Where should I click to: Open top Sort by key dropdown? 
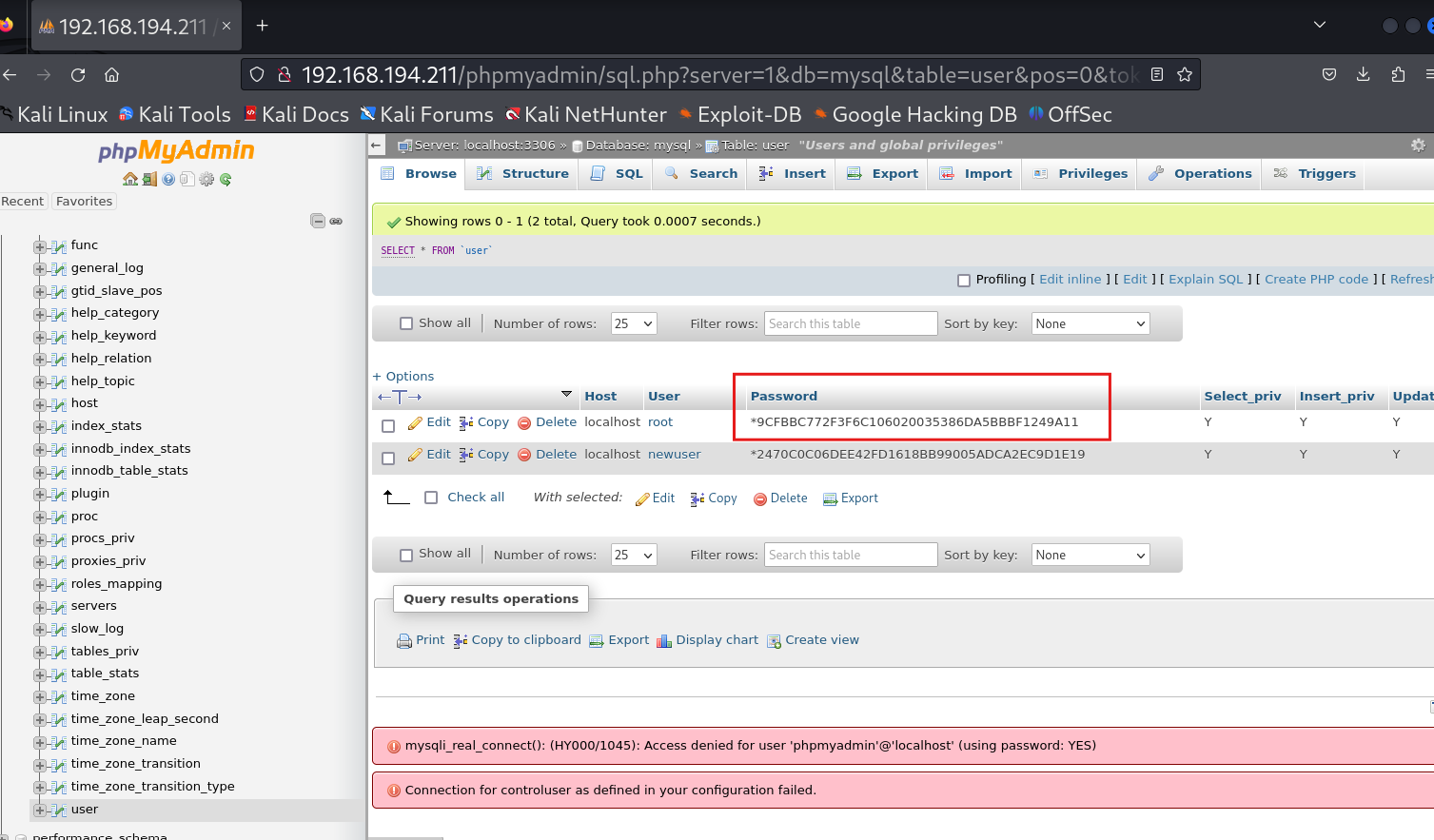pyautogui.click(x=1090, y=323)
